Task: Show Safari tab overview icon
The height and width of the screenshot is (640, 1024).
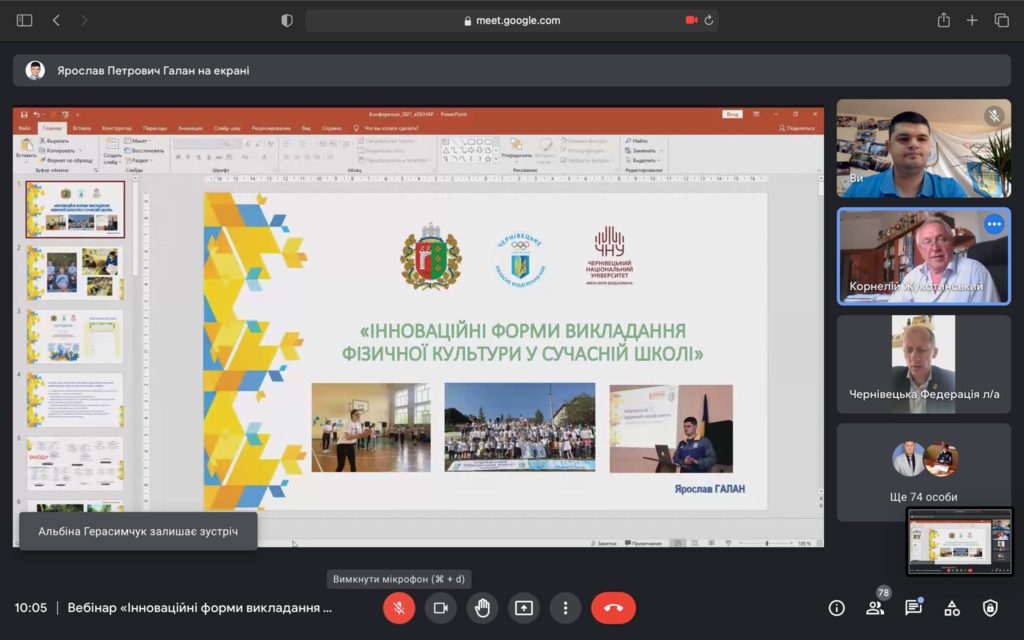Action: point(1001,20)
